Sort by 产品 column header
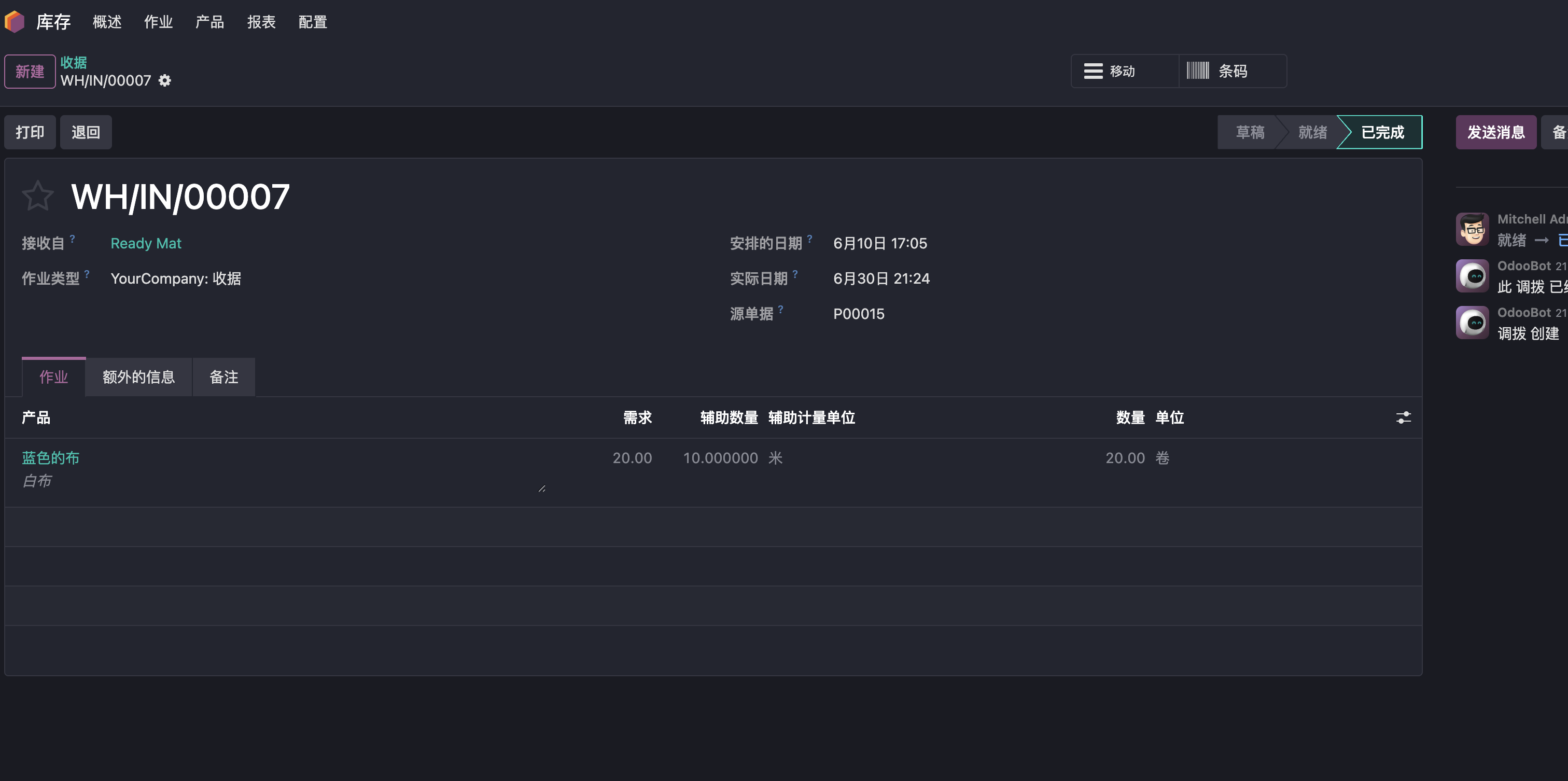The image size is (1568, 781). click(36, 417)
